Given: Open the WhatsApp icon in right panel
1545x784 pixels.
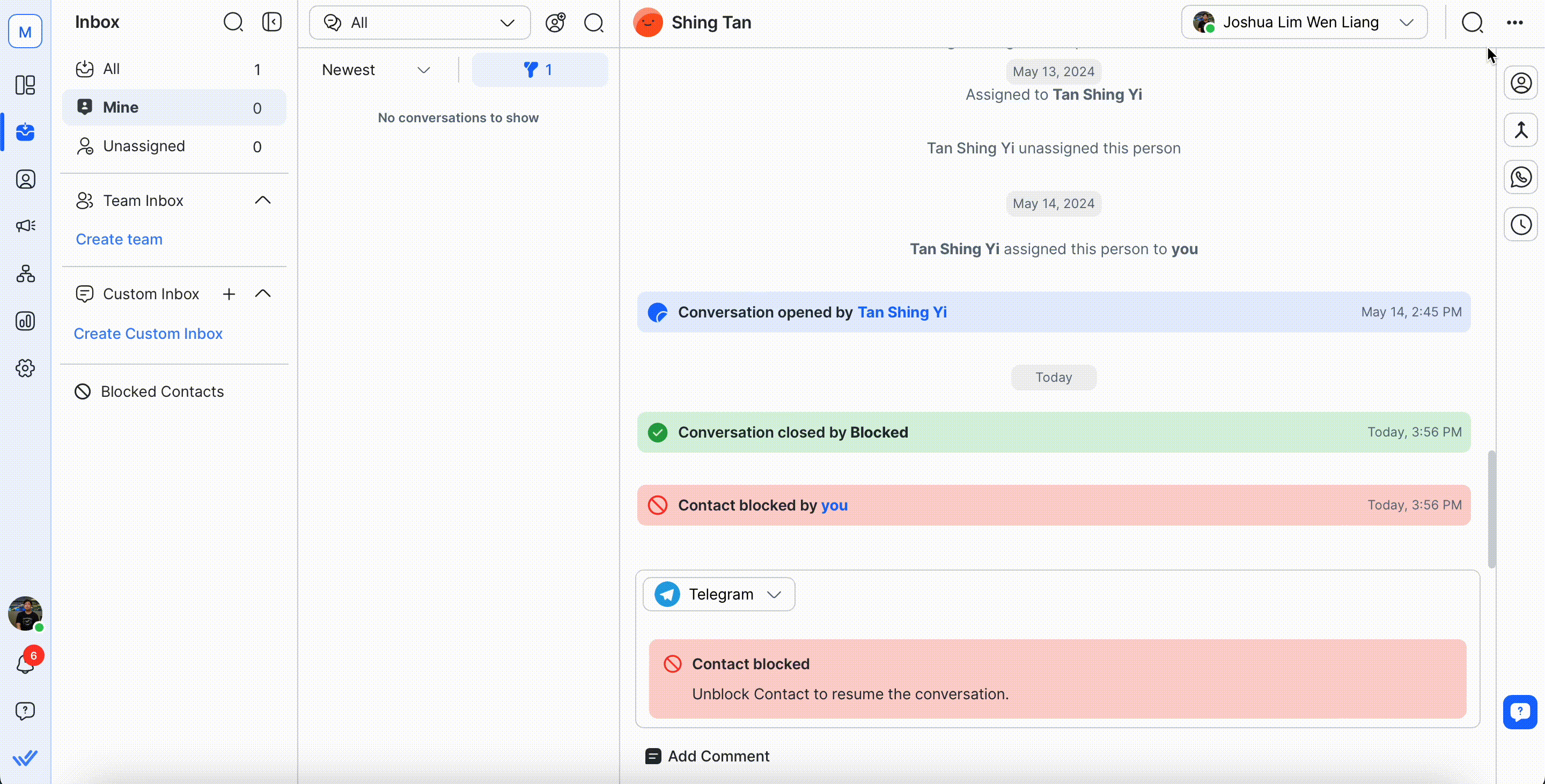Looking at the screenshot, I should click(x=1520, y=177).
